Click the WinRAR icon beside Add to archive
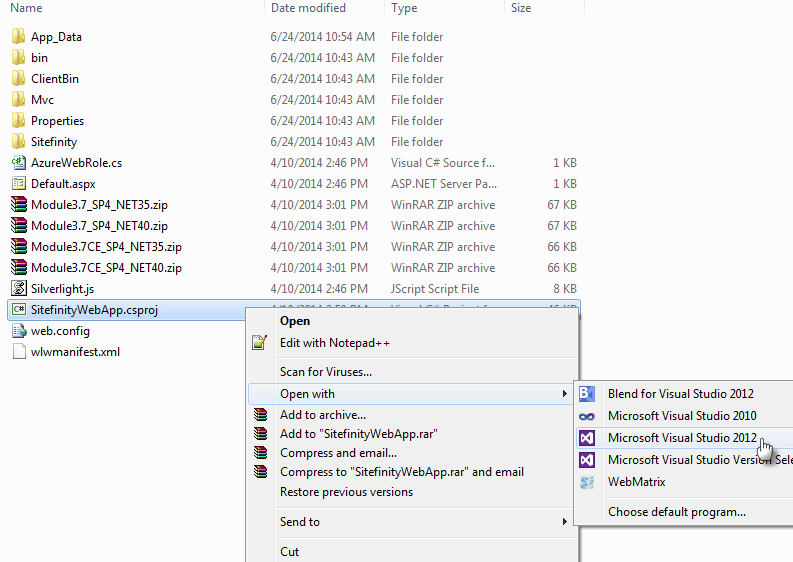Viewport: 793px width, 562px height. pos(260,415)
